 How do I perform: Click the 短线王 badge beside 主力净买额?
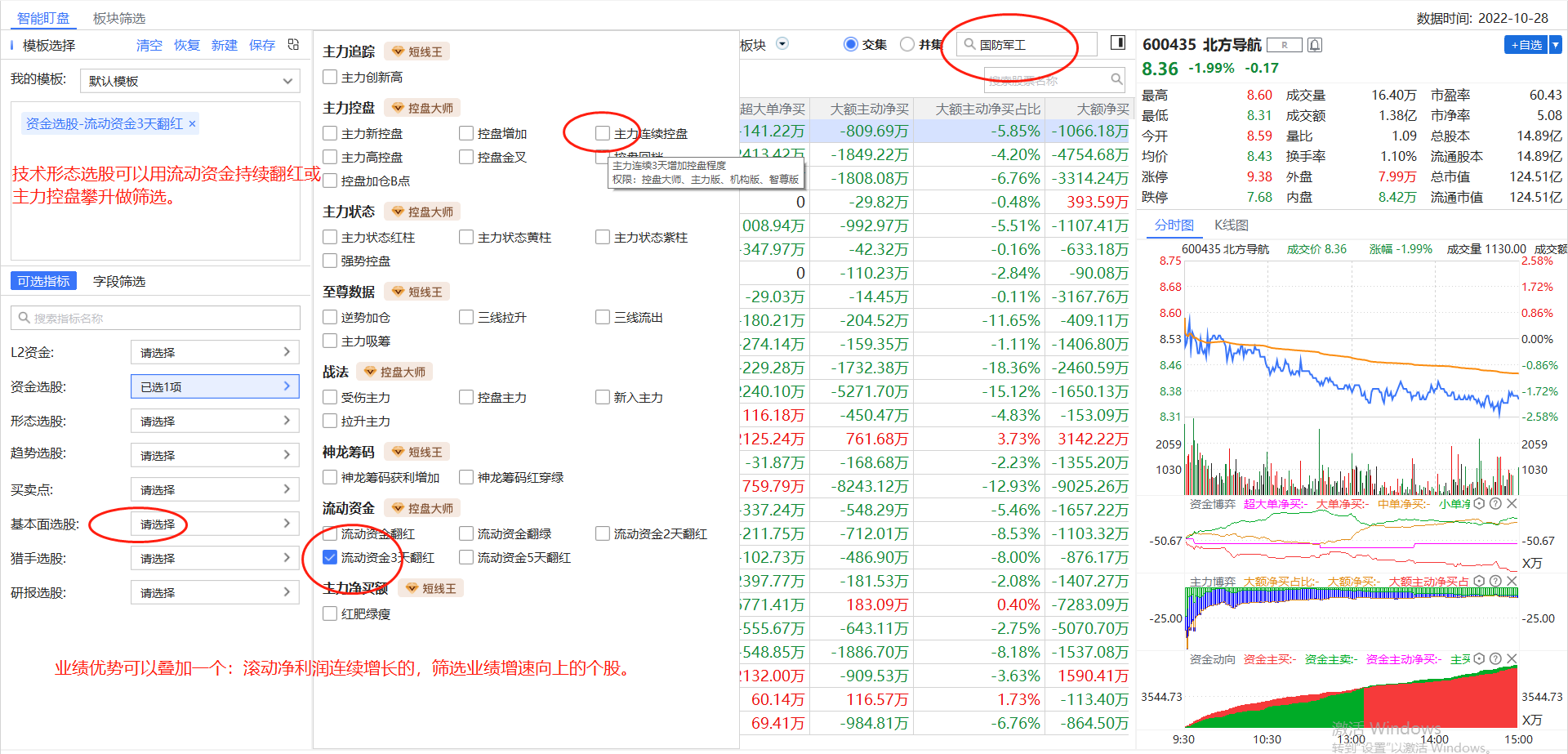[430, 588]
